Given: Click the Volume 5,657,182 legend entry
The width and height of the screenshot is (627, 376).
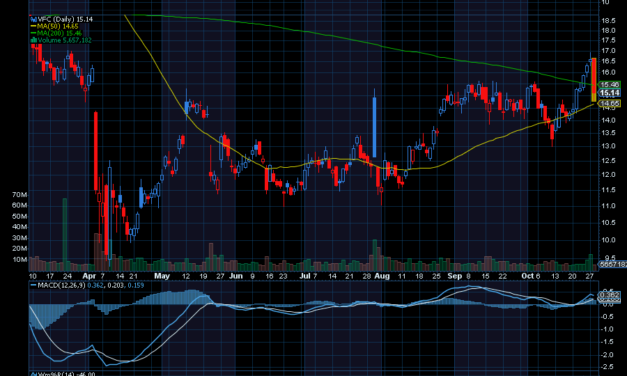Looking at the screenshot, I should (x=64, y=40).
